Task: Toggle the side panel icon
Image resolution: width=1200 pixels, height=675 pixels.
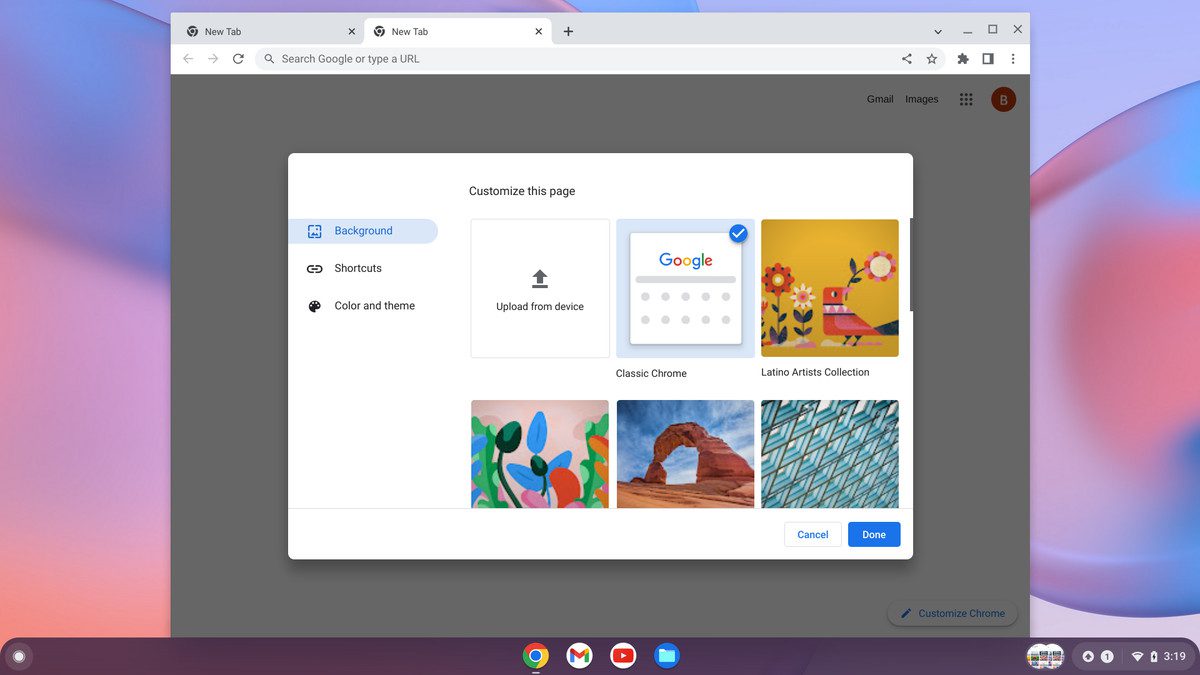Action: coord(988,59)
